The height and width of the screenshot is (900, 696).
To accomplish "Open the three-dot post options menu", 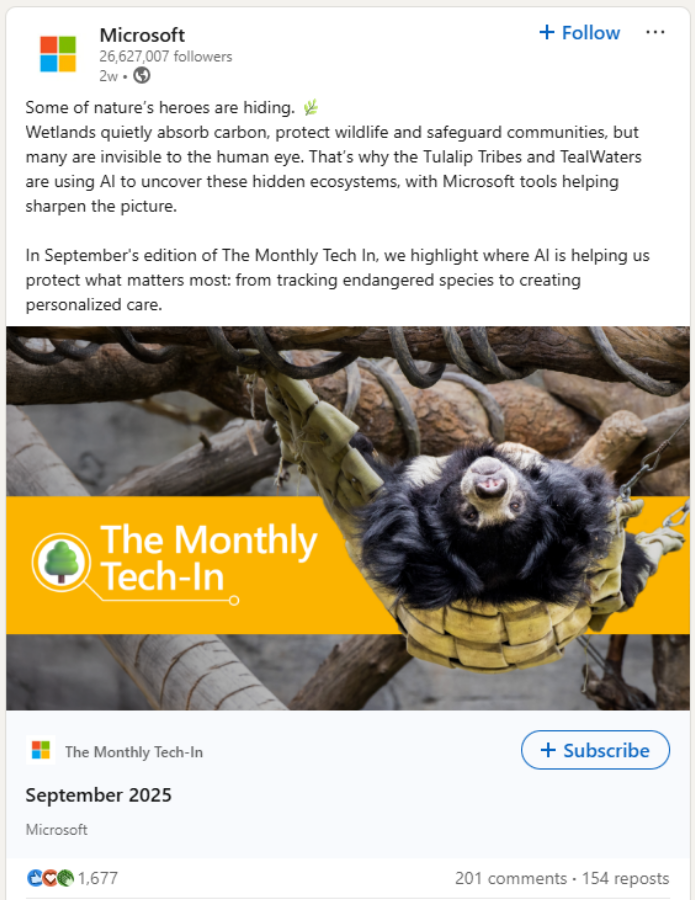I will 655,32.
